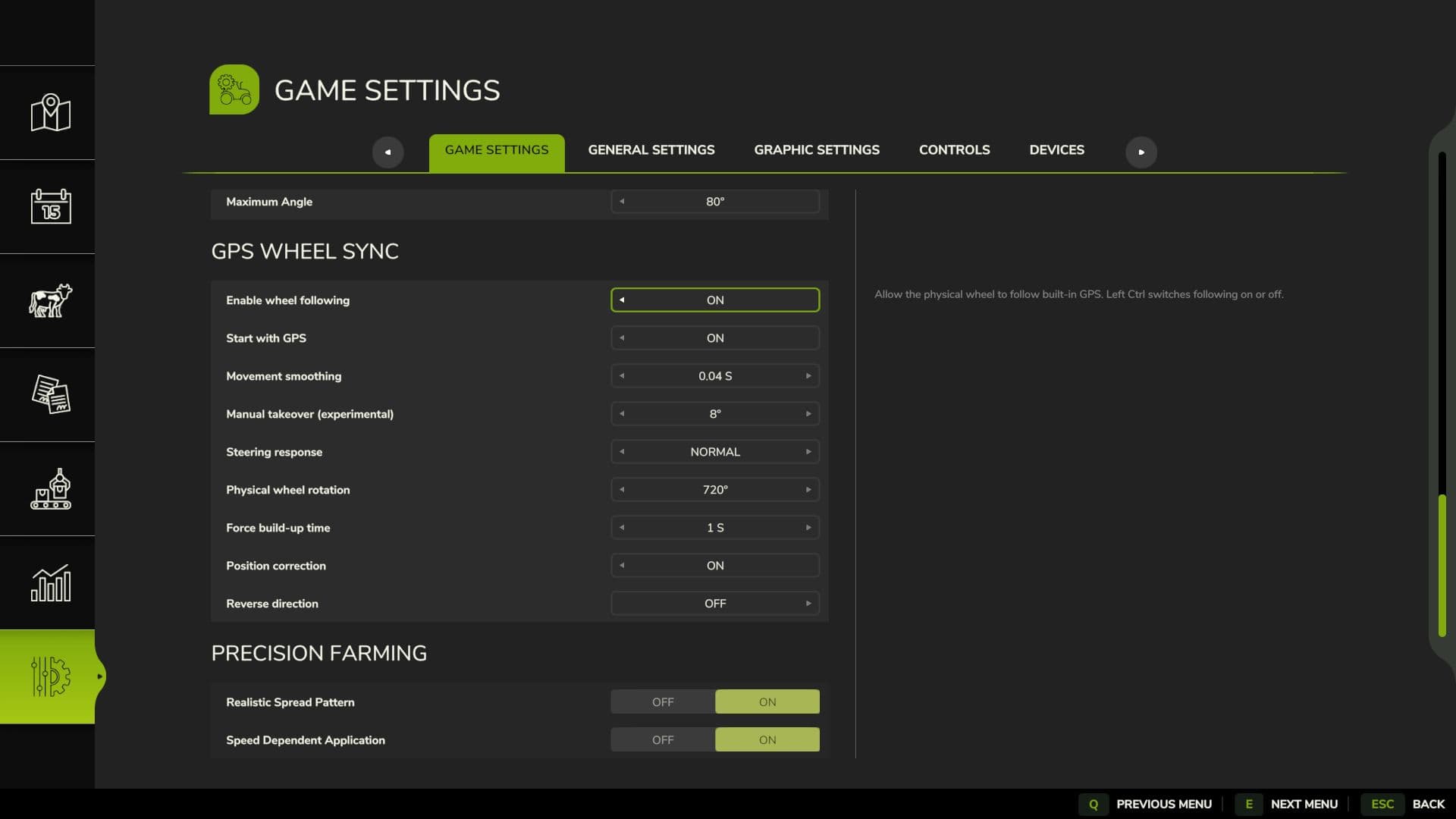Screen dimensions: 1456x819
Task: Open the Devices tab
Action: [x=1056, y=150]
